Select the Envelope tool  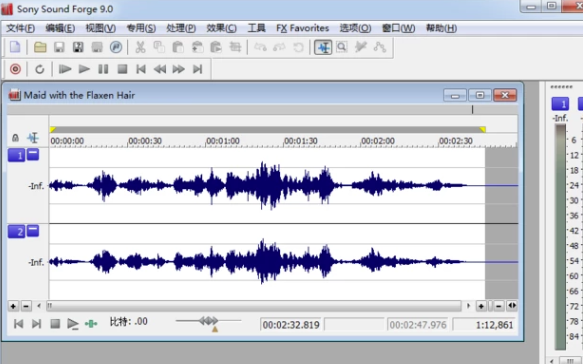tap(380, 47)
